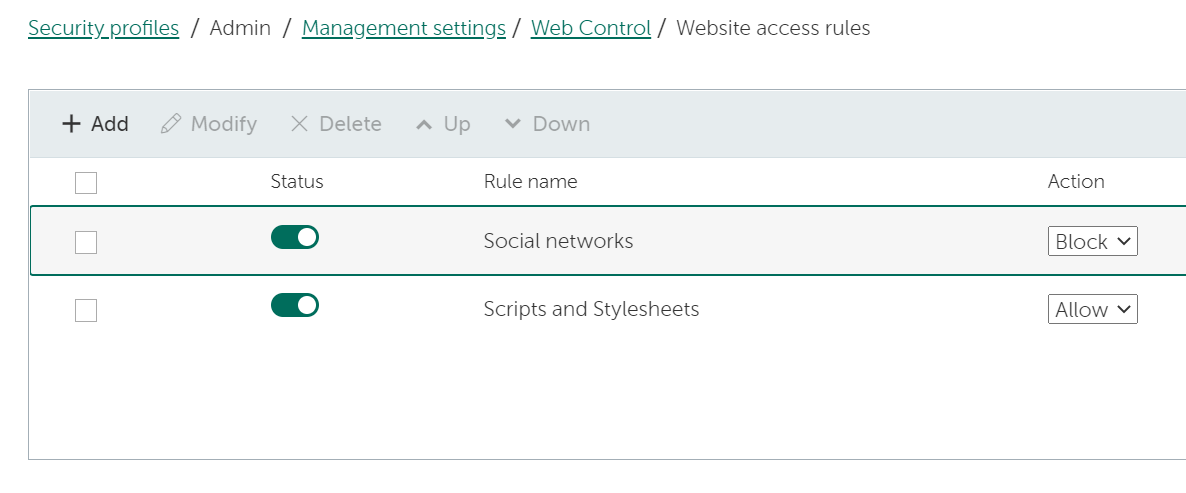
Task: Click the pencil Modify icon
Action: coord(171,124)
